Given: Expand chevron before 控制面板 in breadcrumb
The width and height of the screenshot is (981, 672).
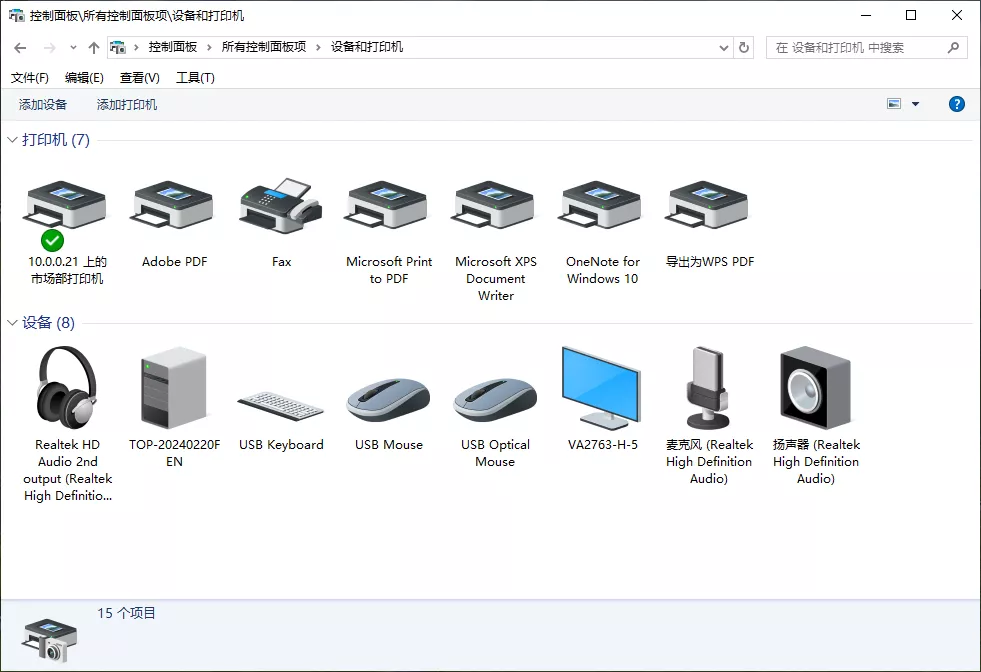Looking at the screenshot, I should coord(136,48).
